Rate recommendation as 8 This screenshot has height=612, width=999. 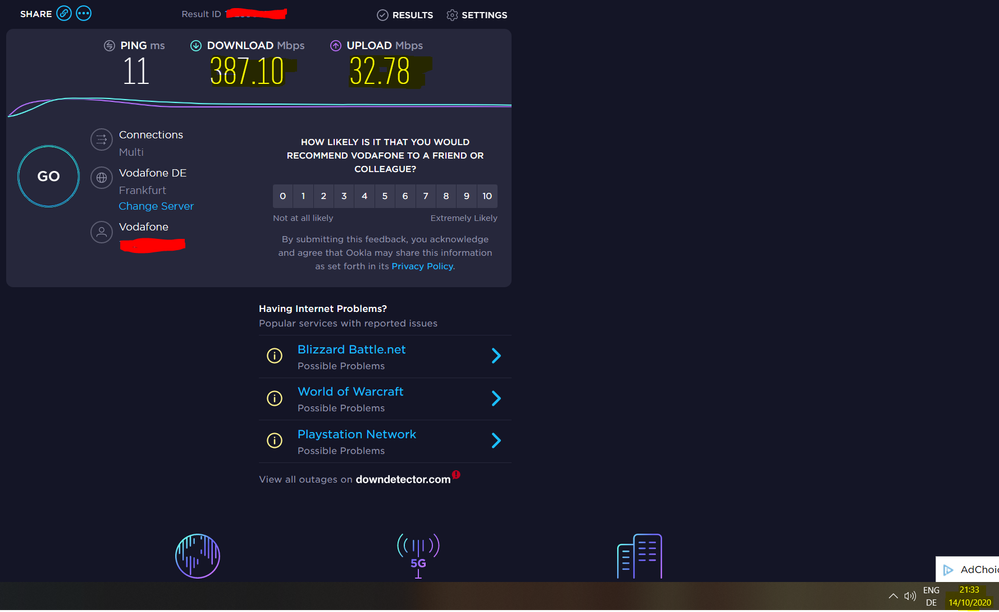coord(446,196)
